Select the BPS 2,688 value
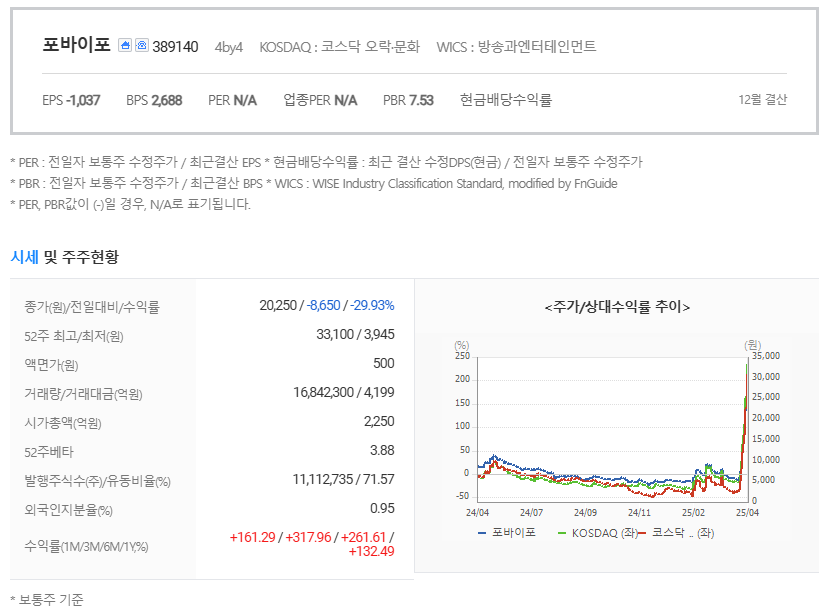Image resolution: width=830 pixels, height=611 pixels. pyautogui.click(x=154, y=100)
